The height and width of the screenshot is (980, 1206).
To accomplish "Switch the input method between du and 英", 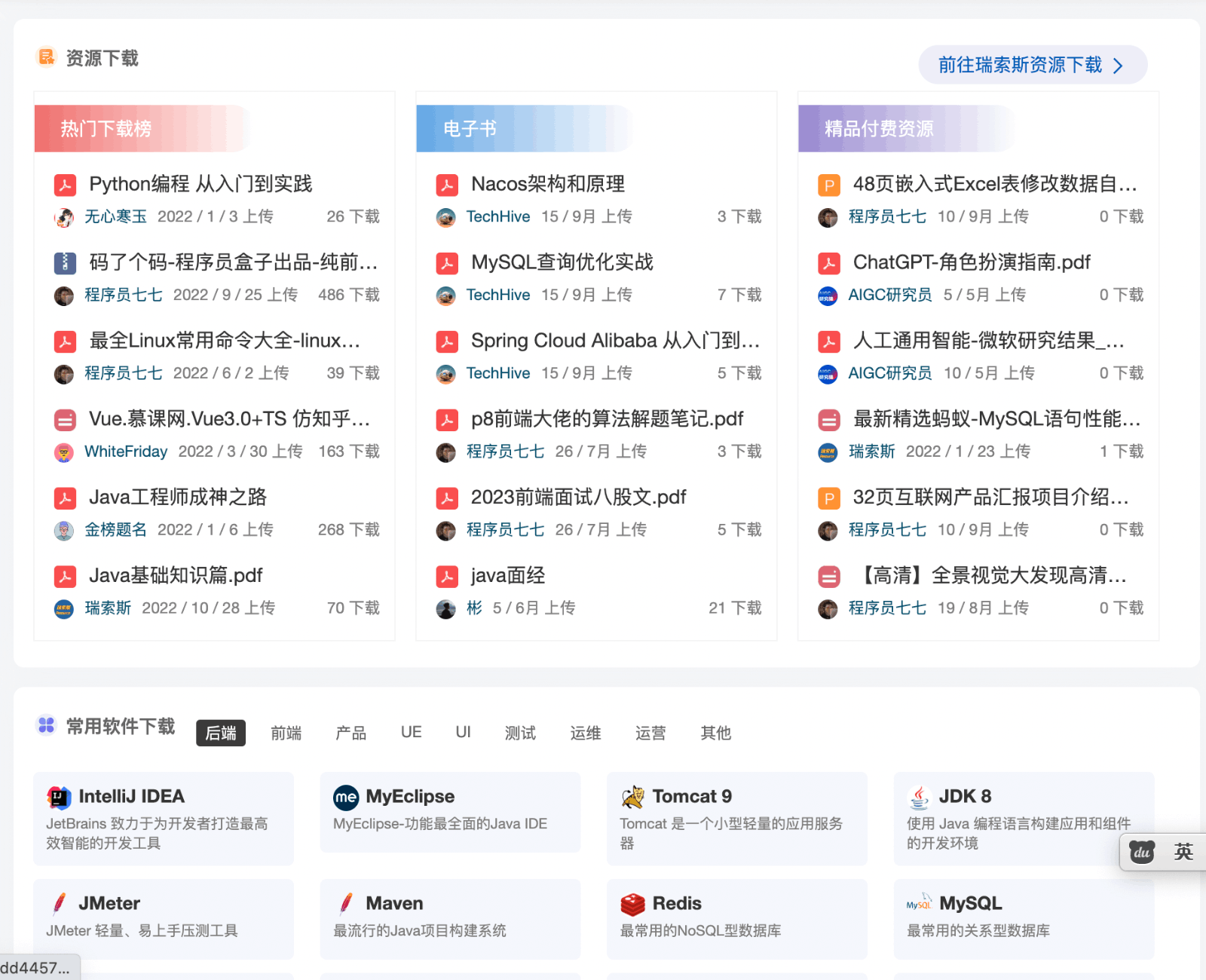I will (1163, 852).
